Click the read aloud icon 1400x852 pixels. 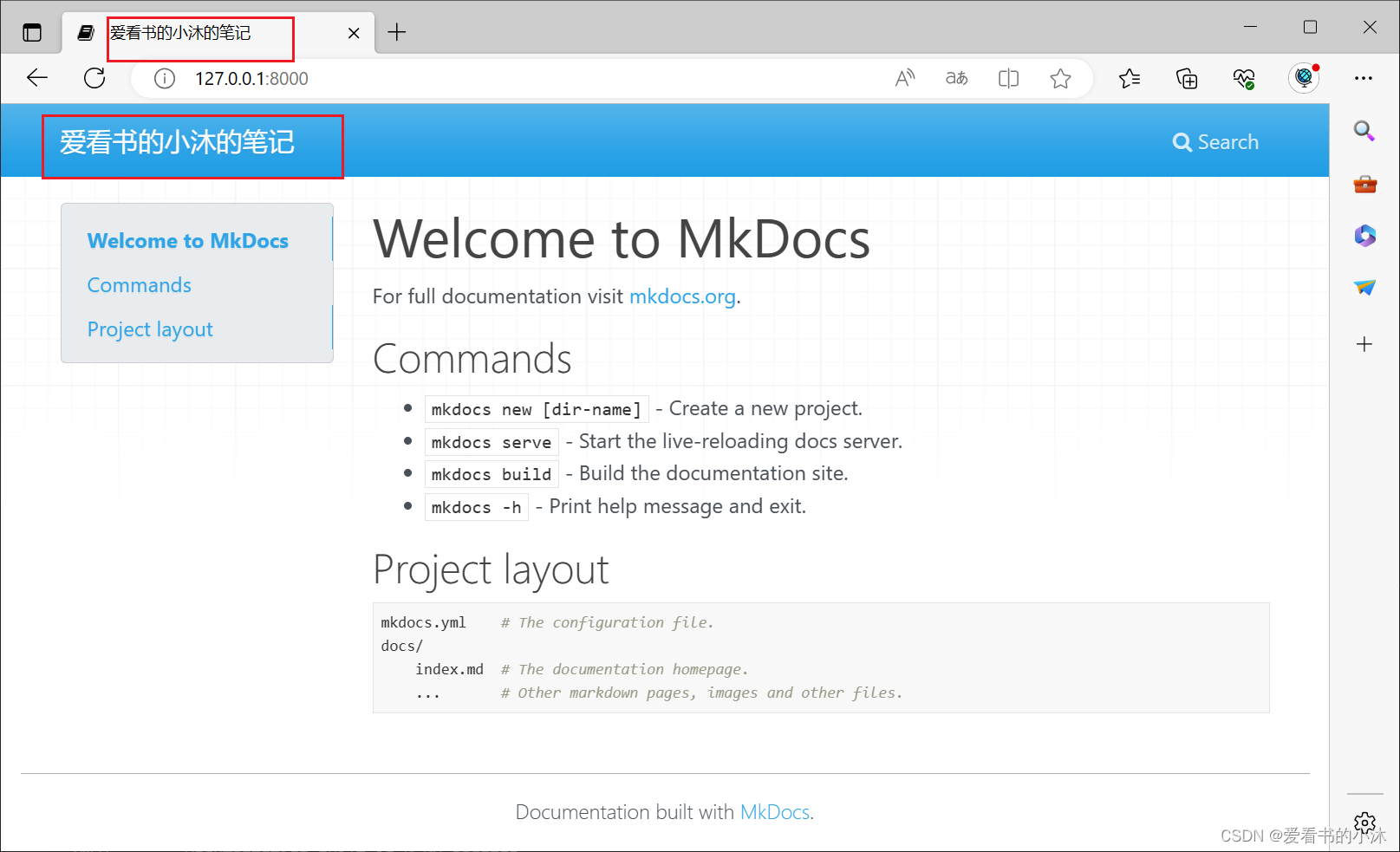click(905, 79)
